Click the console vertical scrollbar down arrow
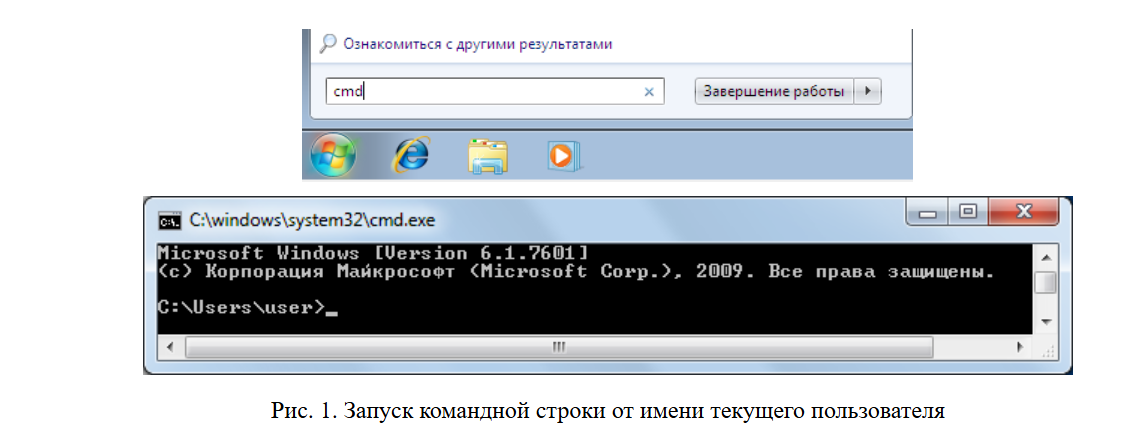 click(x=1044, y=322)
